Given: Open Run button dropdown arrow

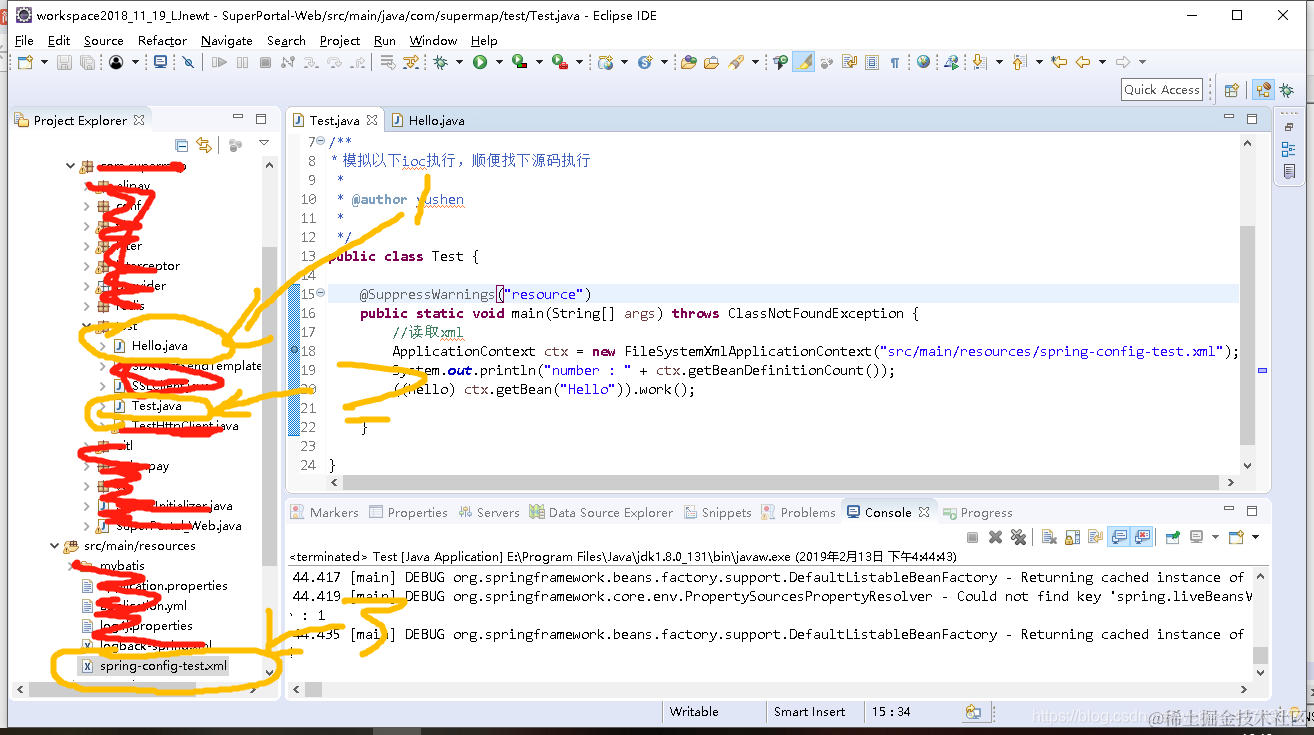Looking at the screenshot, I should pos(499,62).
